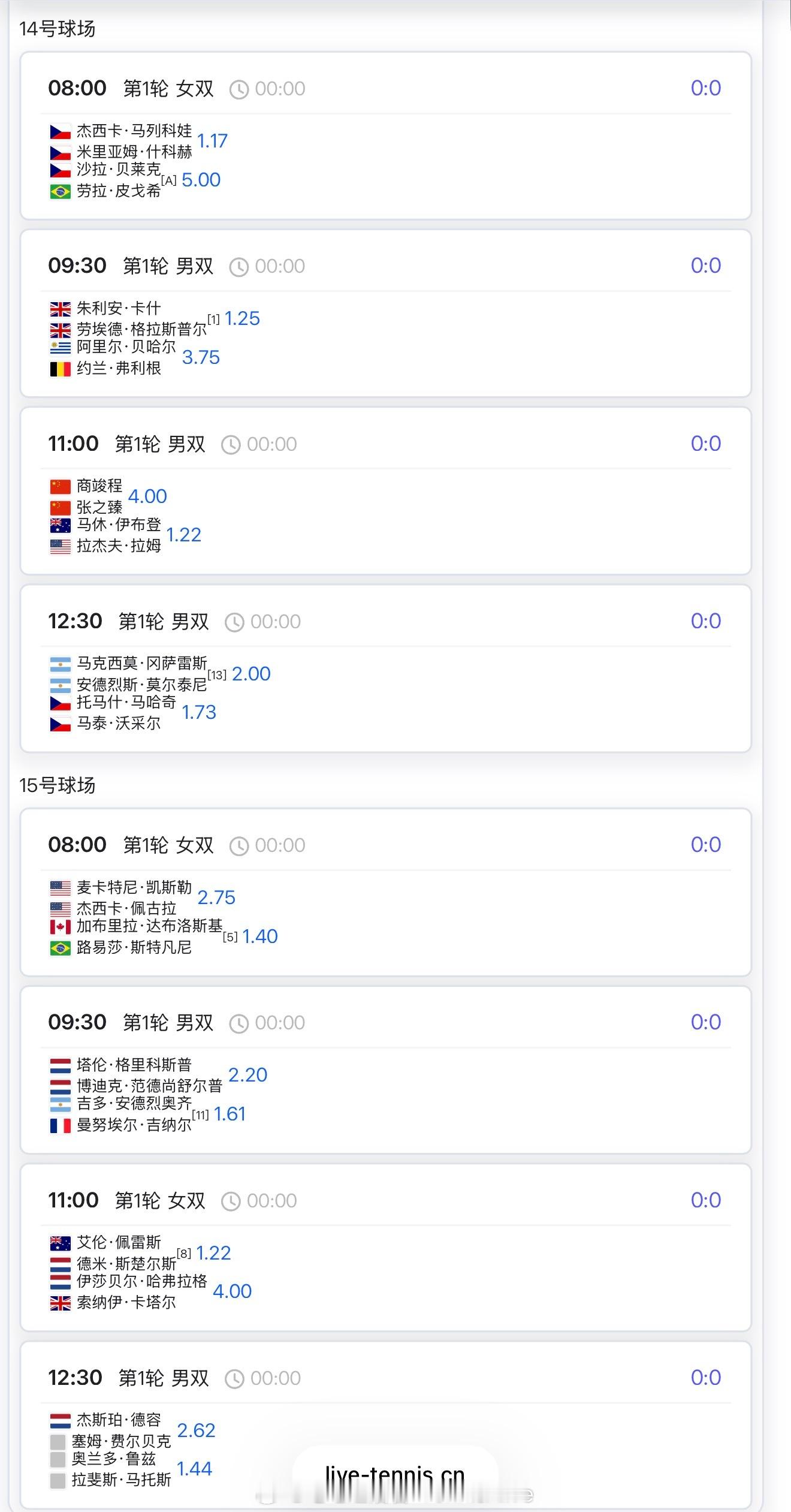
Task: Click the Canada flag beside 加布里拉·达布洛斯基
Action: pyautogui.click(x=61, y=927)
